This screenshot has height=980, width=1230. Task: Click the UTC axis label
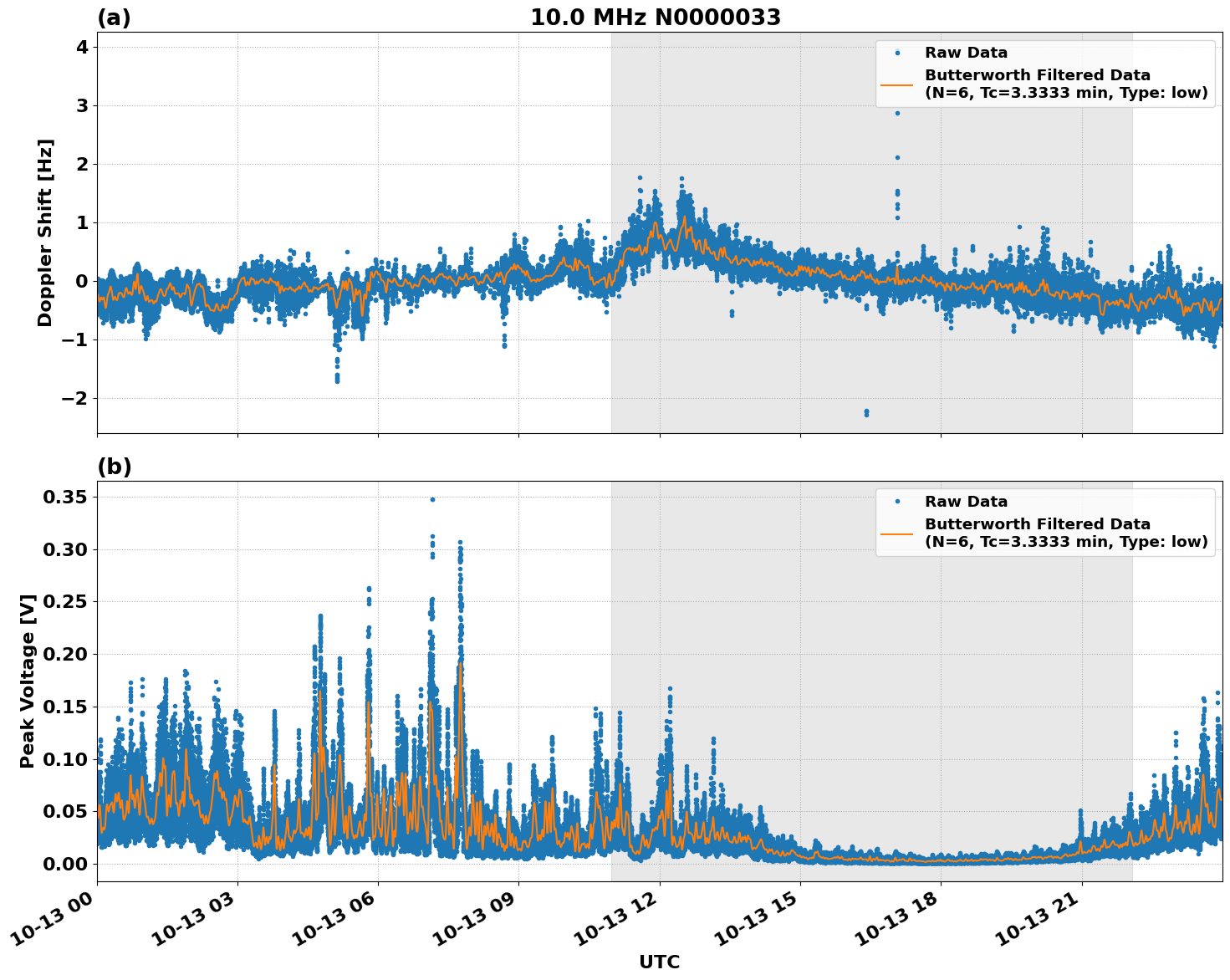(658, 962)
